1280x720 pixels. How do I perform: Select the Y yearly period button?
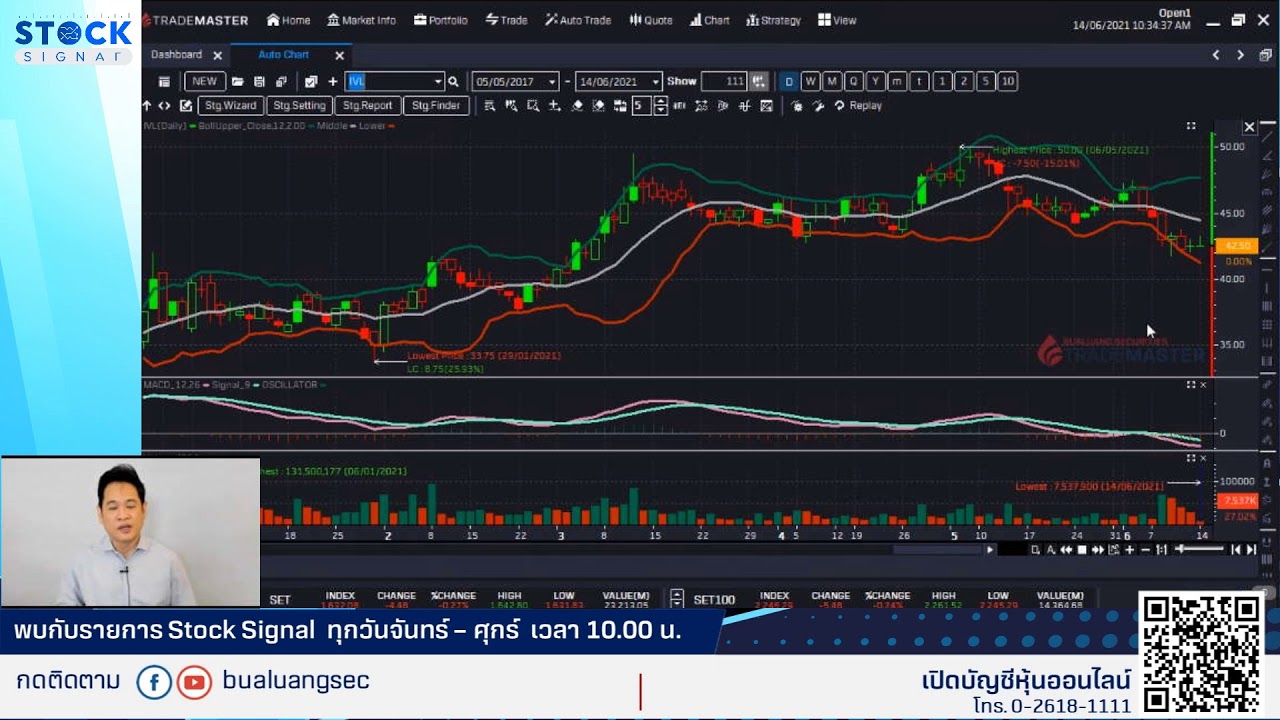click(876, 82)
